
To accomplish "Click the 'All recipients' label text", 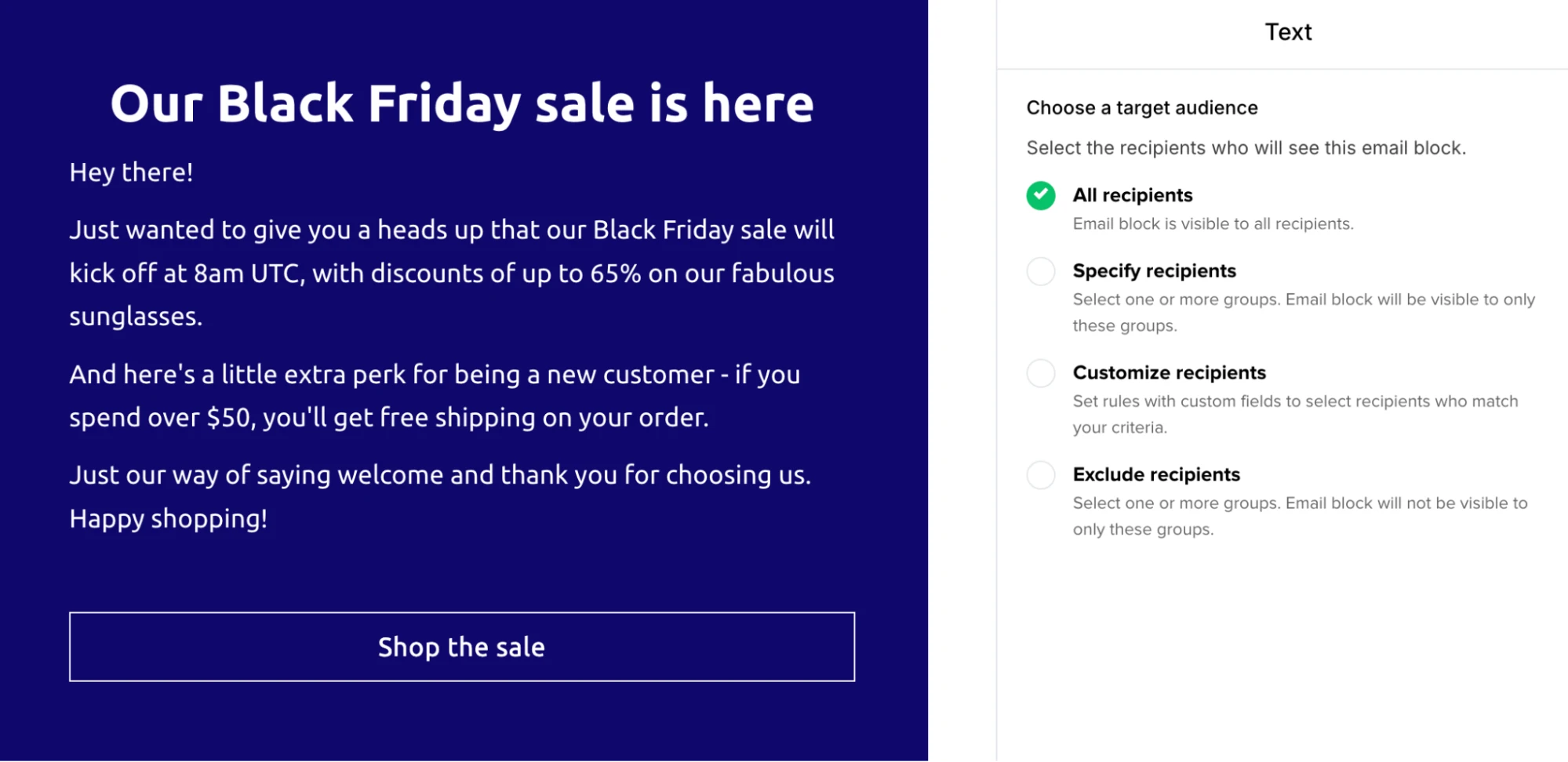I will pos(1132,195).
